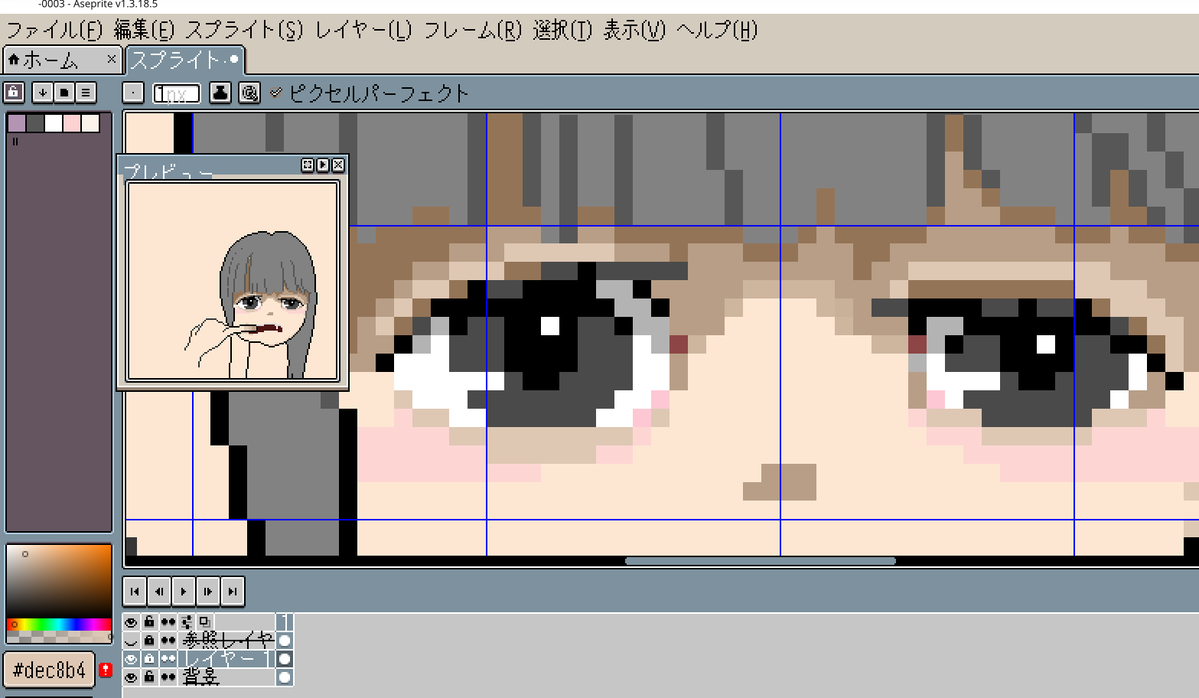Select the white palette swatch
The image size is (1199, 698).
point(54,123)
